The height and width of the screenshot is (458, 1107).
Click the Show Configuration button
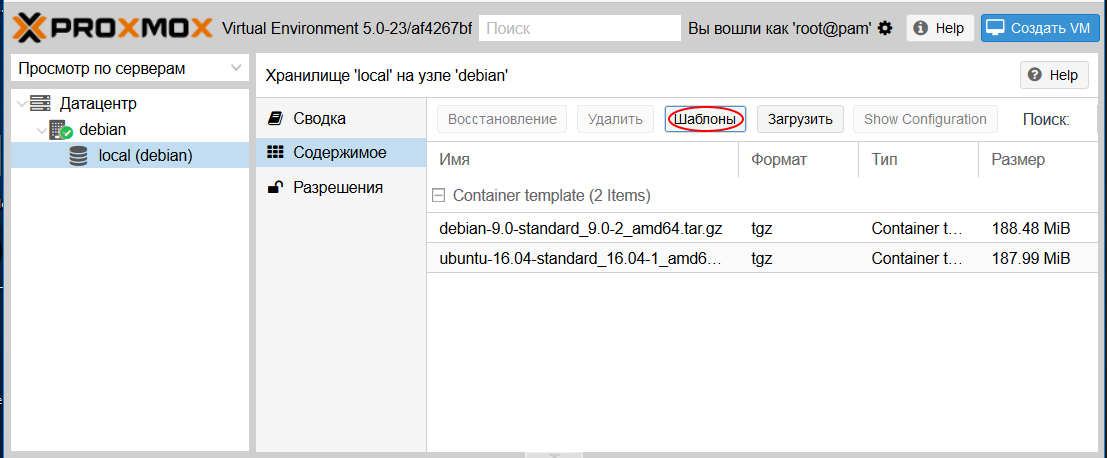click(x=925, y=119)
